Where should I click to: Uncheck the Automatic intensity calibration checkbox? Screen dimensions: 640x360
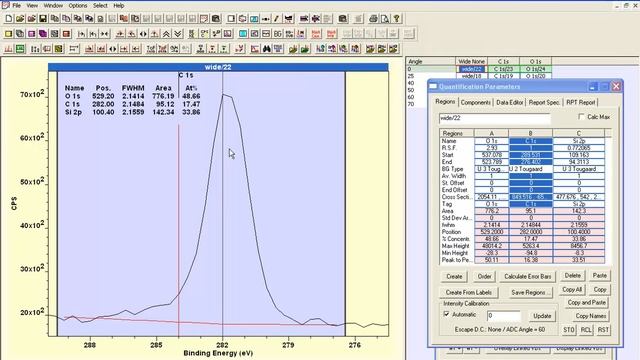coord(447,314)
